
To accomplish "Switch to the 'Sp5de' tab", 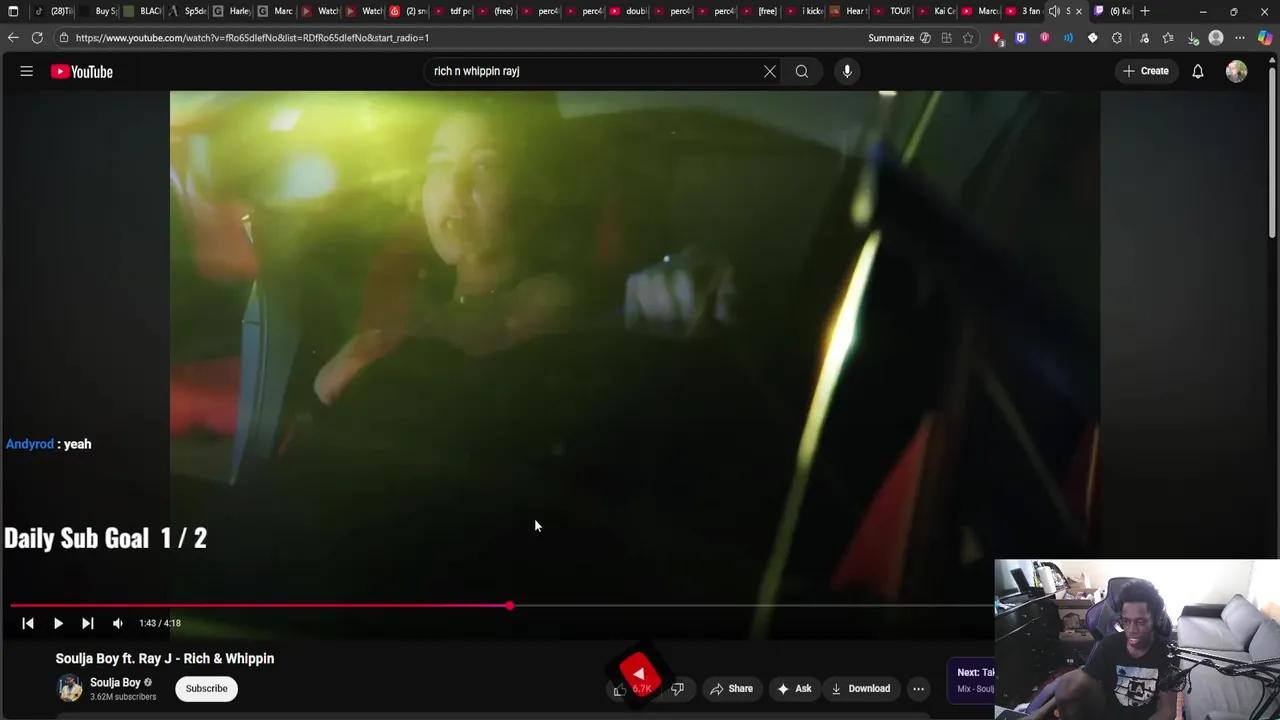I will [x=188, y=11].
